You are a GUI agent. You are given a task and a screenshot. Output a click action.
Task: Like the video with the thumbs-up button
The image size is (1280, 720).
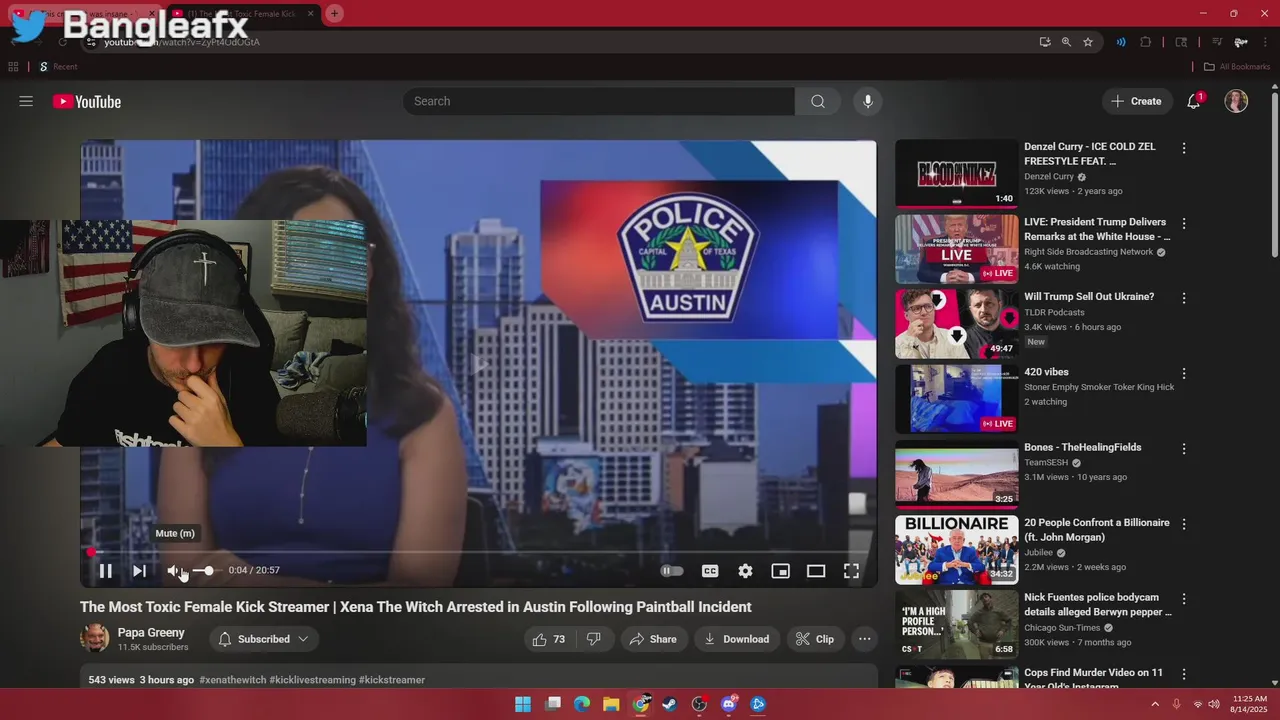coord(549,639)
